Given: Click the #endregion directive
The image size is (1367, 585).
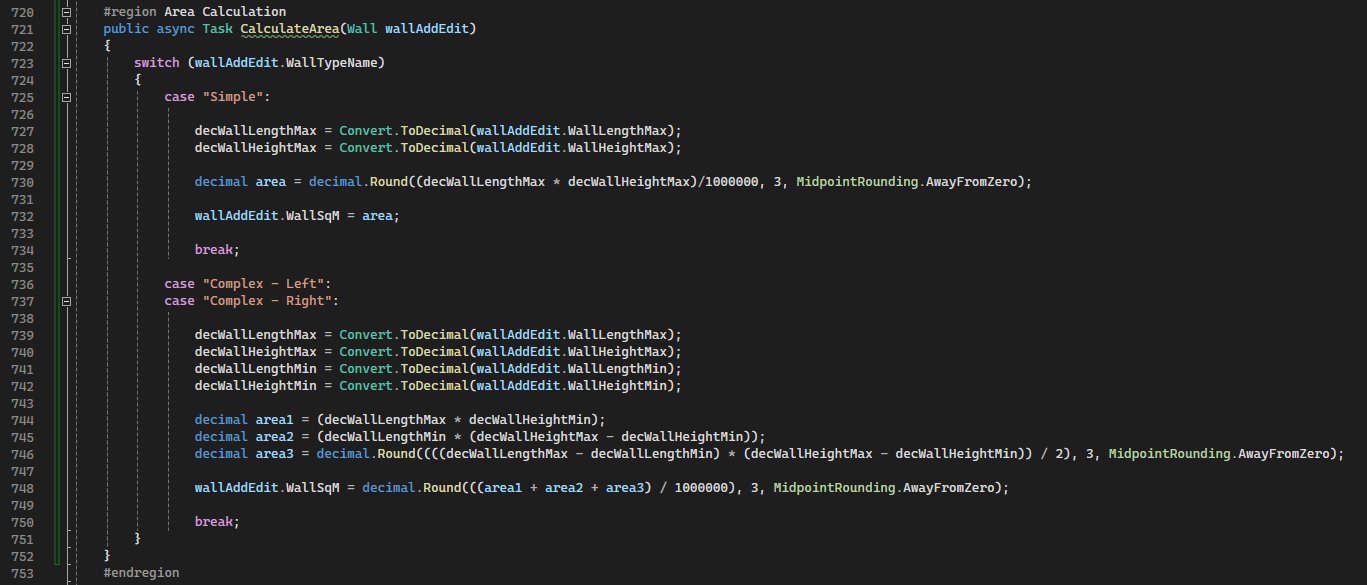Looking at the screenshot, I should (x=141, y=573).
